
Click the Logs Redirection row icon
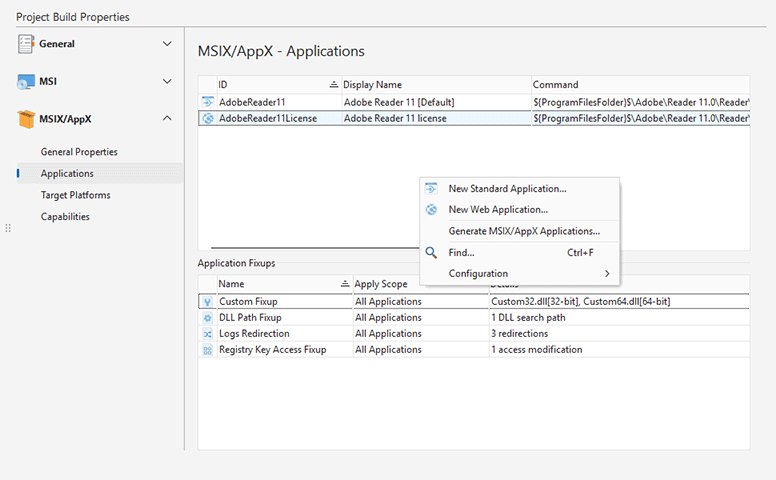tap(208, 334)
